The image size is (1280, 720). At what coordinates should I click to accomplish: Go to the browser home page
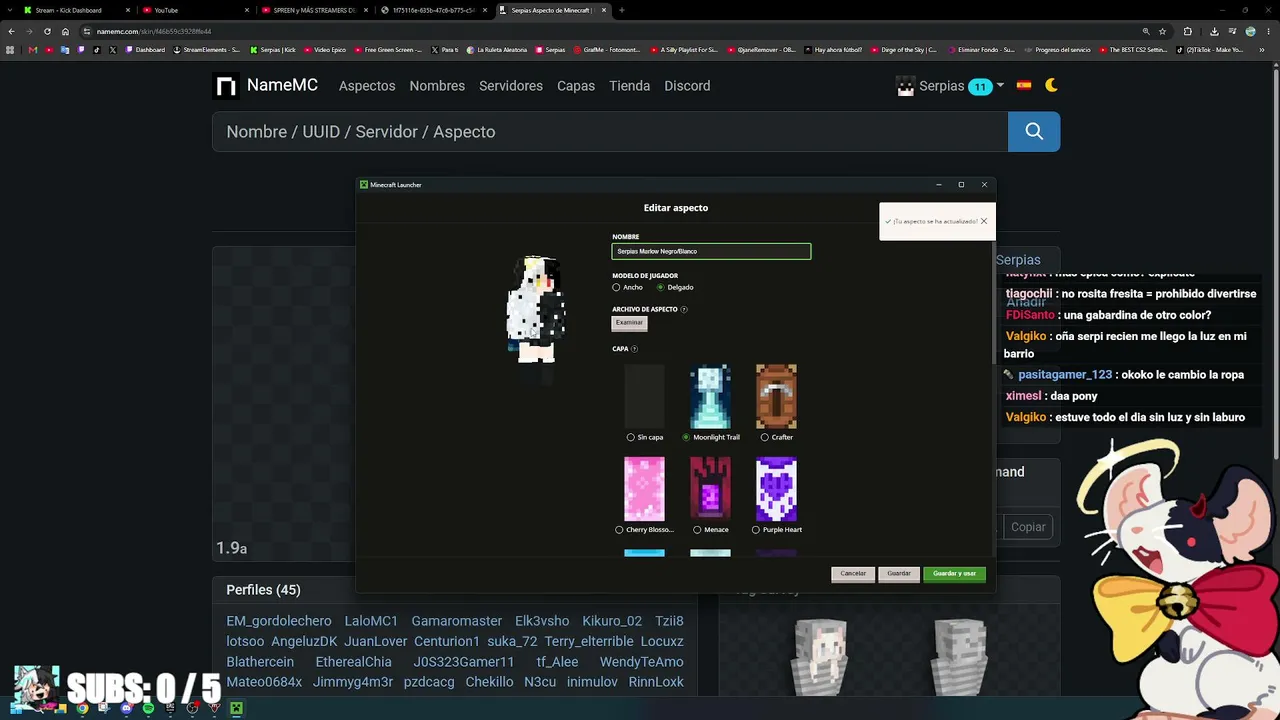pos(65,31)
